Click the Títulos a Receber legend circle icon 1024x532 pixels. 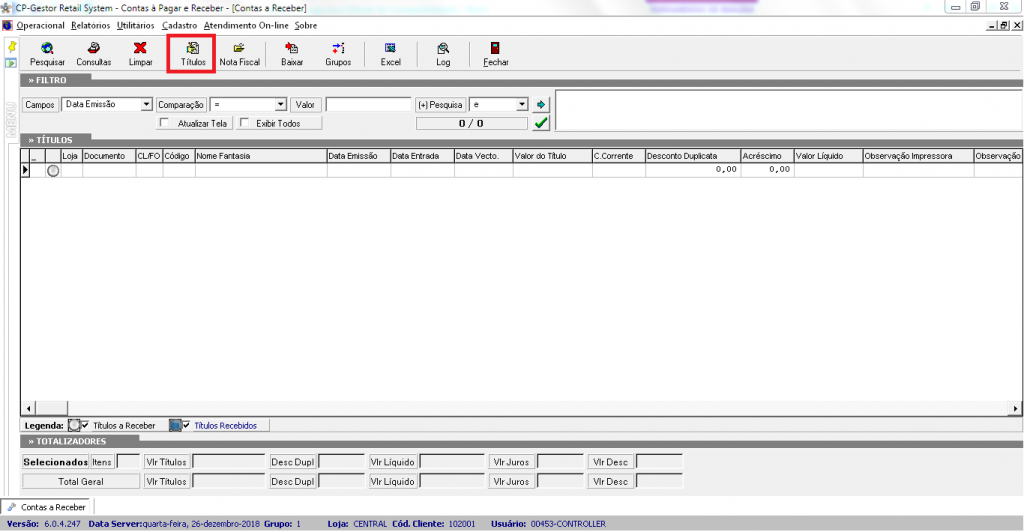74,426
